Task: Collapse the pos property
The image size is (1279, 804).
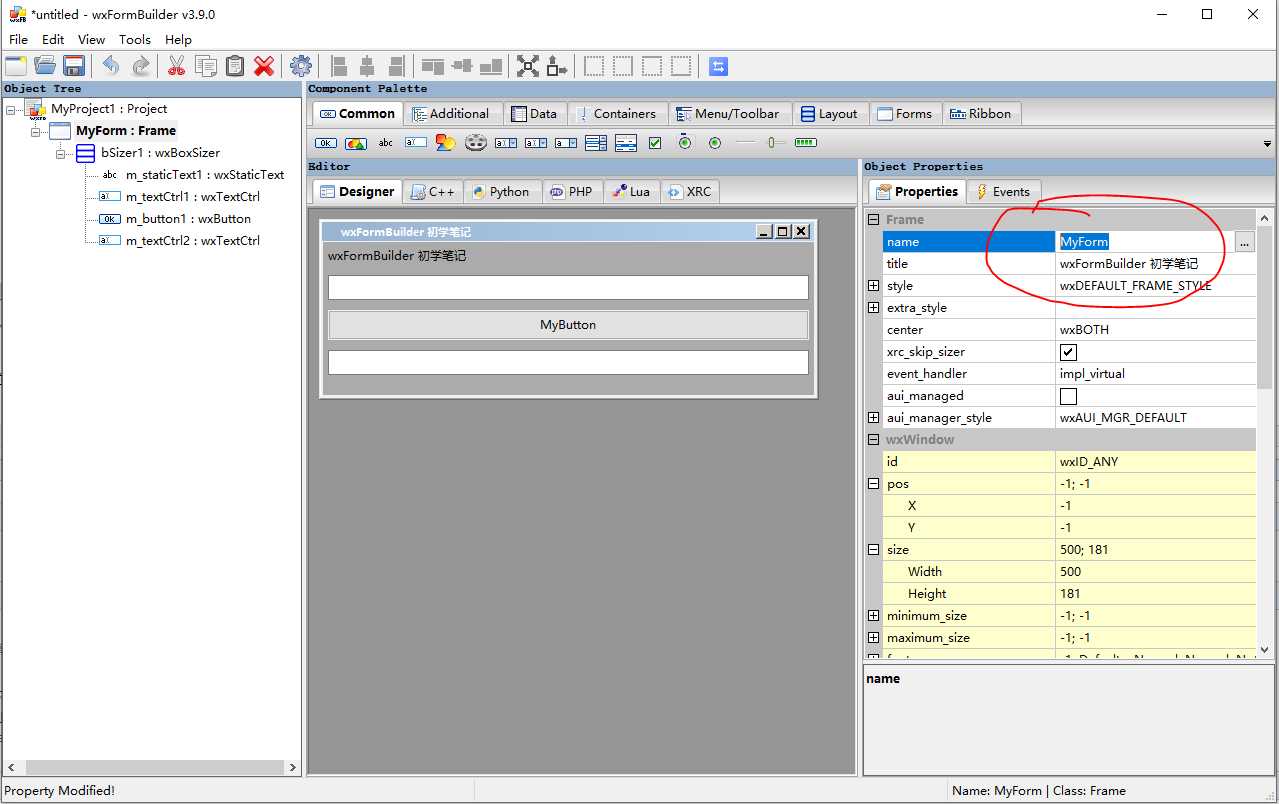Action: pyautogui.click(x=873, y=483)
